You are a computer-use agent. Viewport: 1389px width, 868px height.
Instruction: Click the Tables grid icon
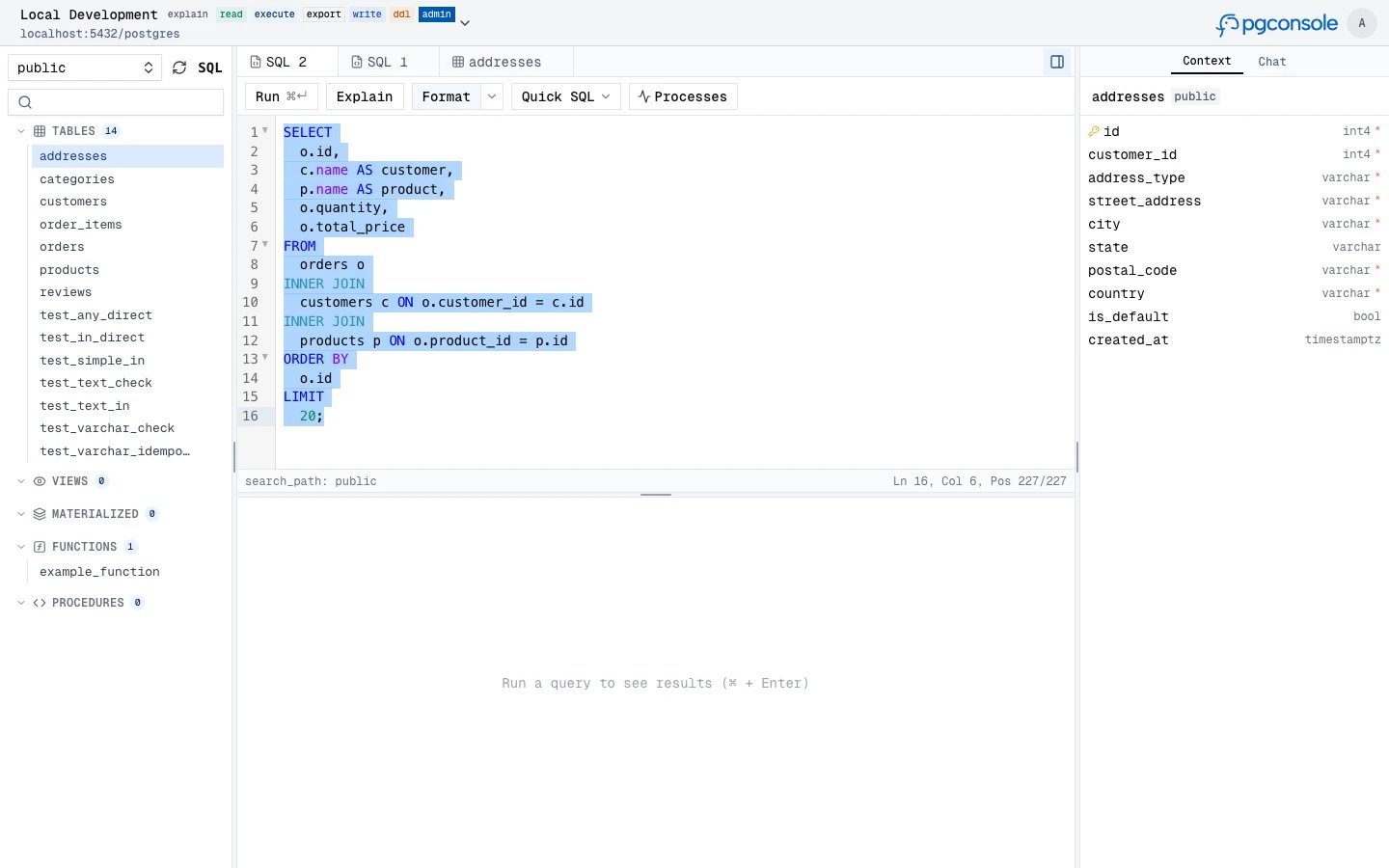click(40, 131)
